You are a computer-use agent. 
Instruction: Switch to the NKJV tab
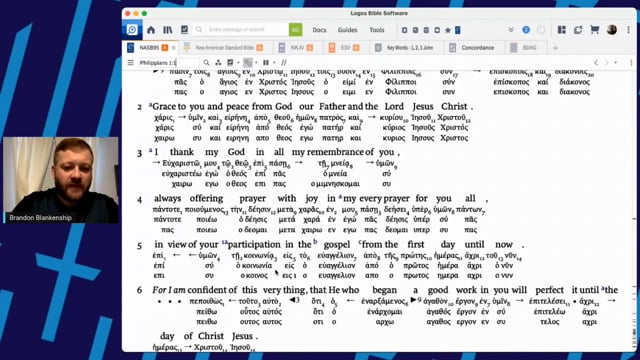[297, 48]
